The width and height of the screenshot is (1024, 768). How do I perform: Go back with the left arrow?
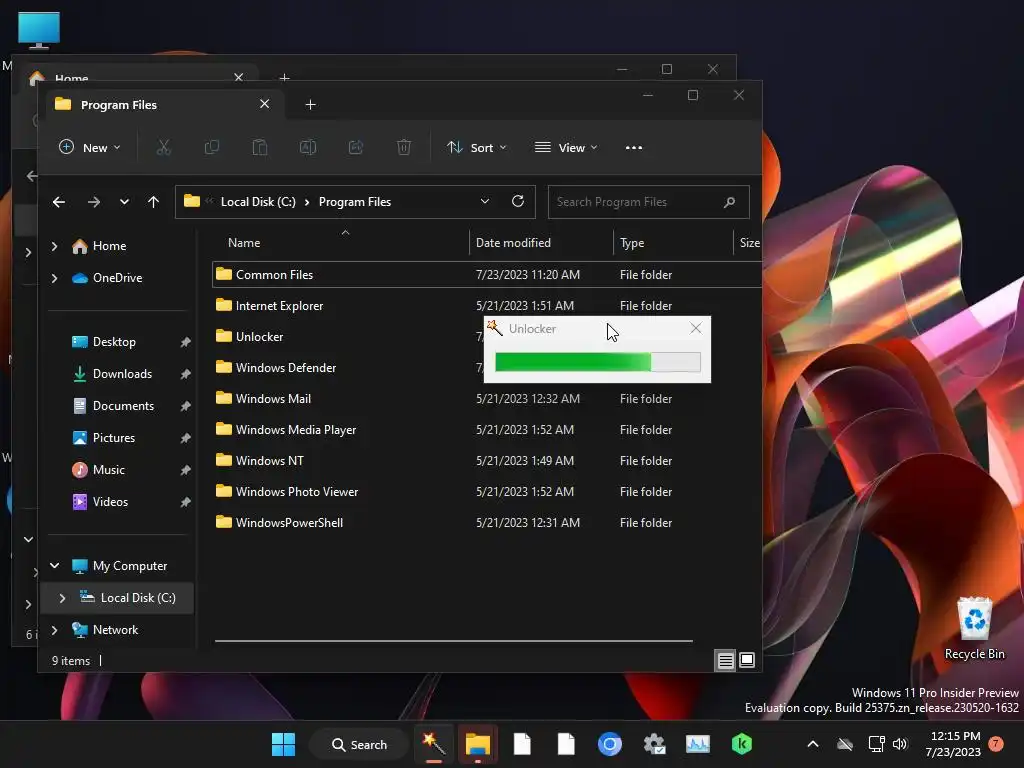pos(59,202)
